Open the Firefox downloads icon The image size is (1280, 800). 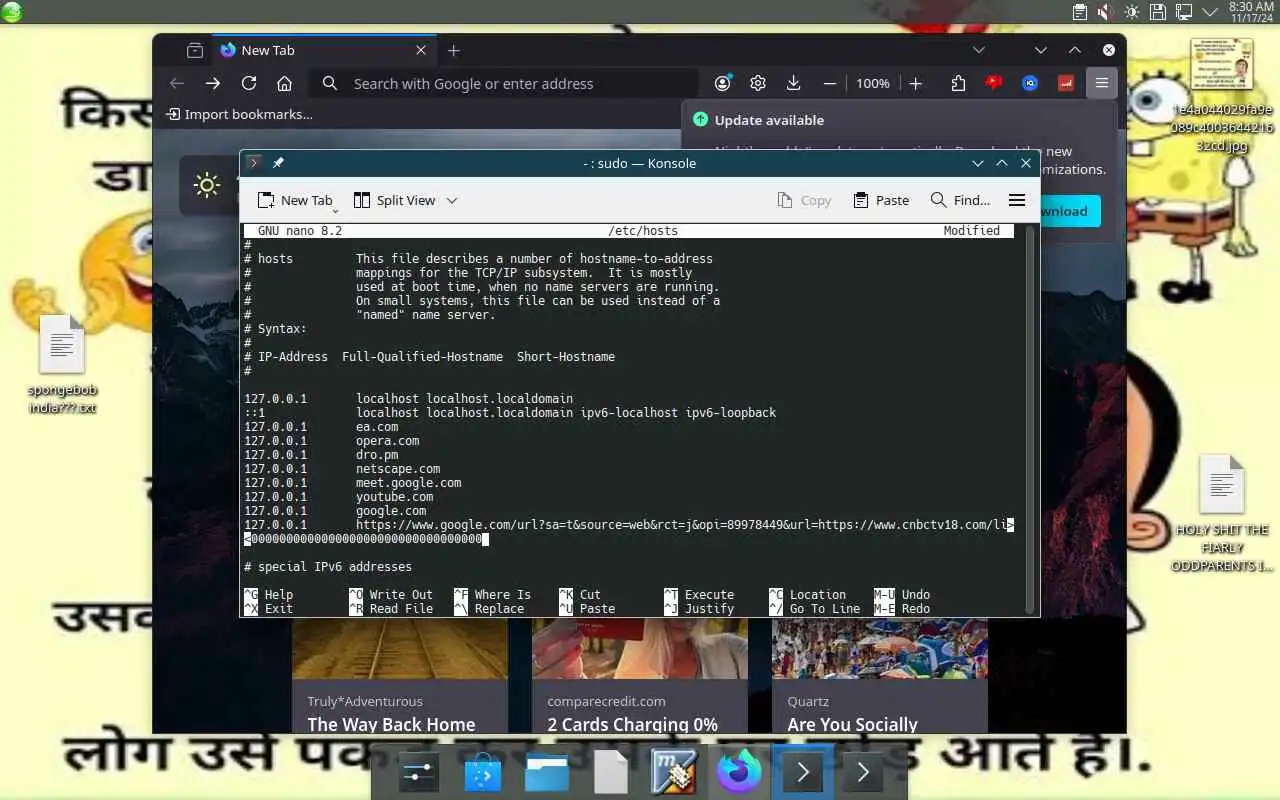793,84
